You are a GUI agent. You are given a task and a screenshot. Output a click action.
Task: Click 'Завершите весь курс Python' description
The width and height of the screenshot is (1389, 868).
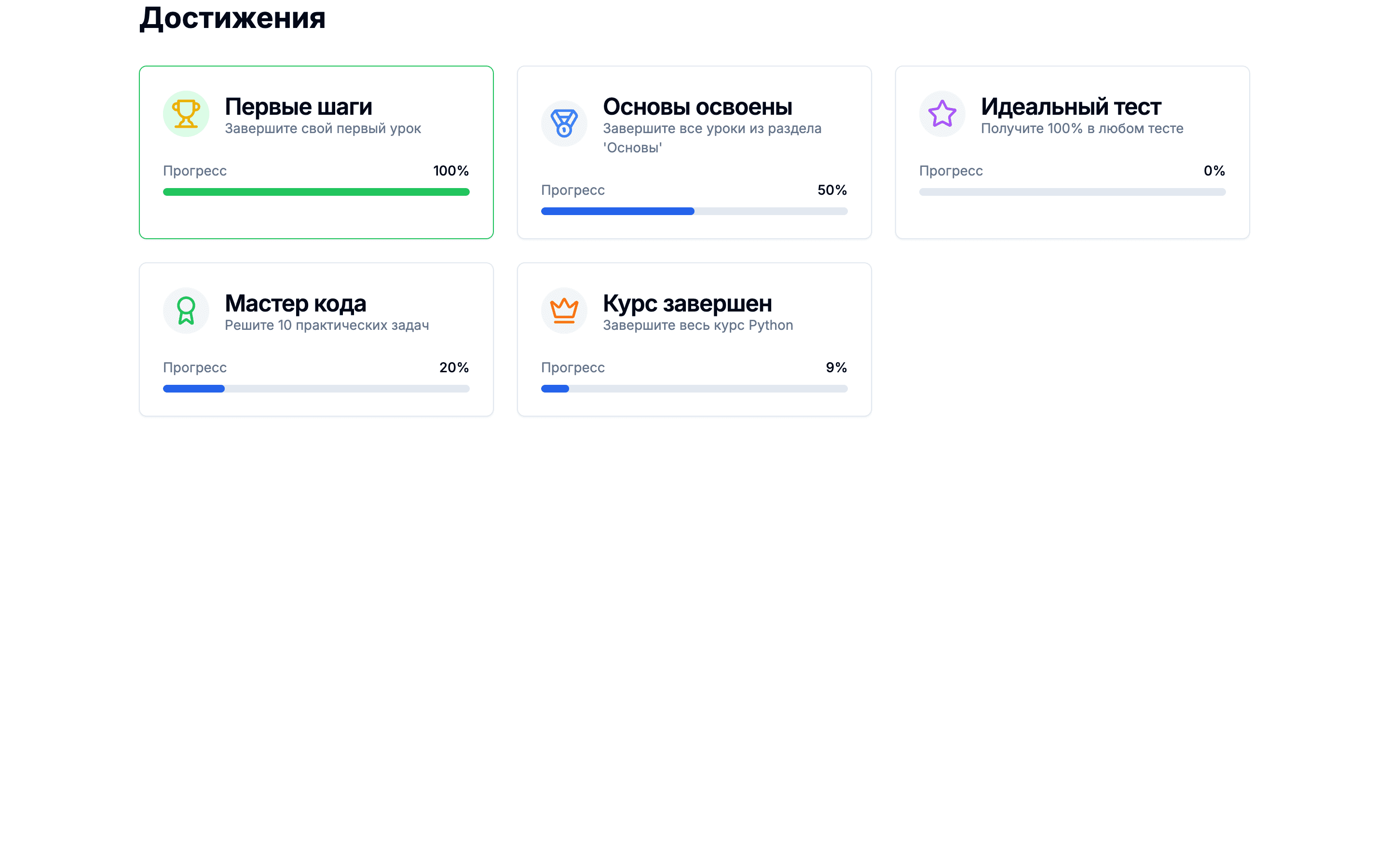[x=697, y=325]
